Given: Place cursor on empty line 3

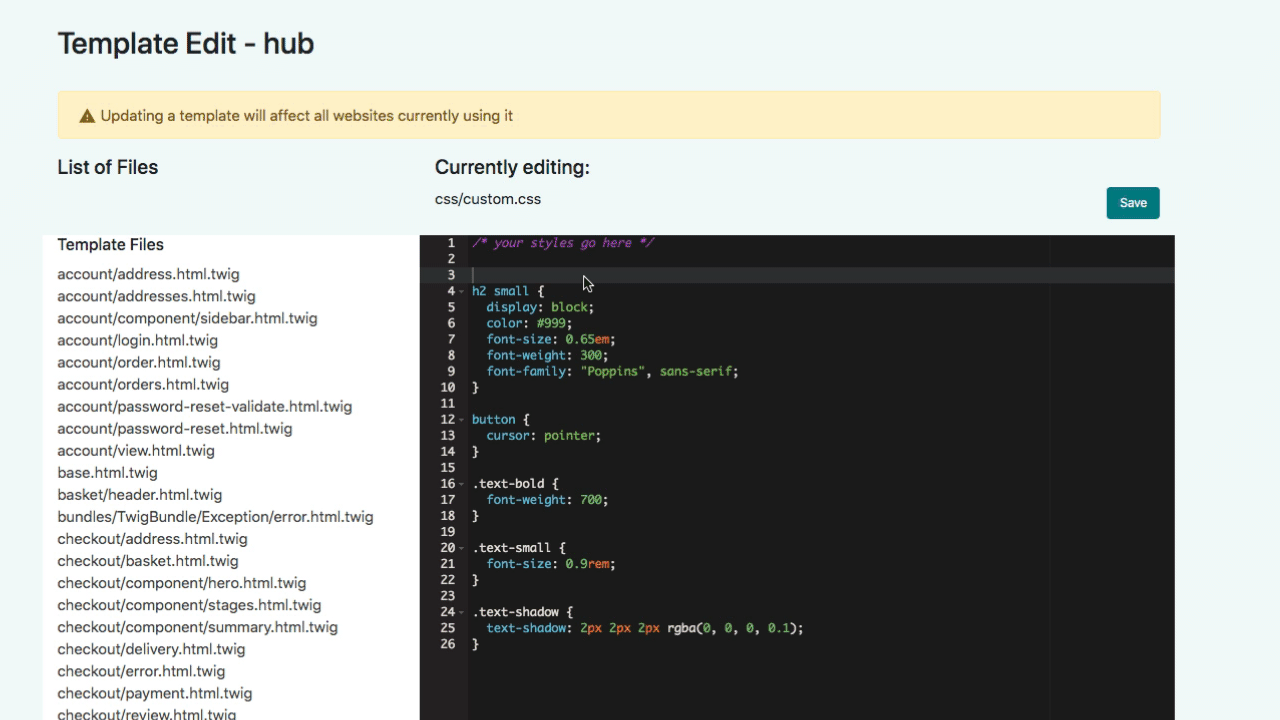Looking at the screenshot, I should (820, 275).
